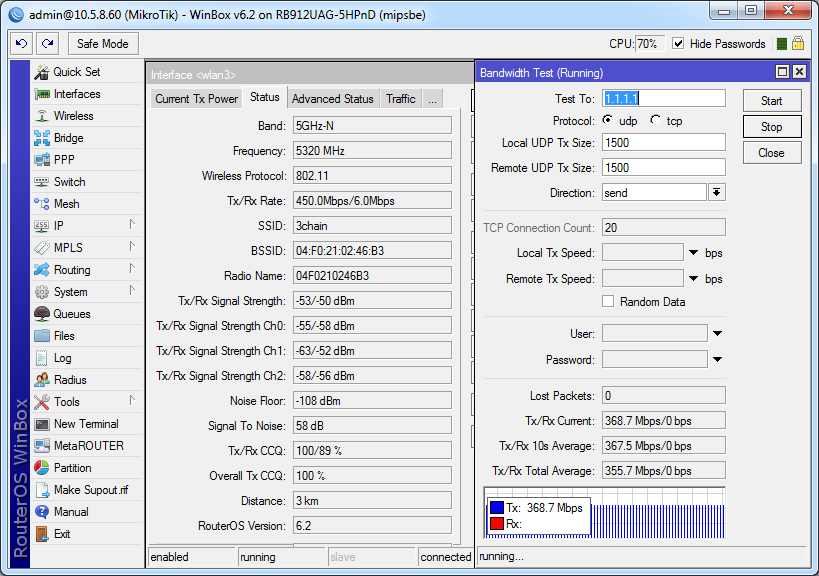The image size is (819, 576).
Task: Click the User input field
Action: point(655,334)
